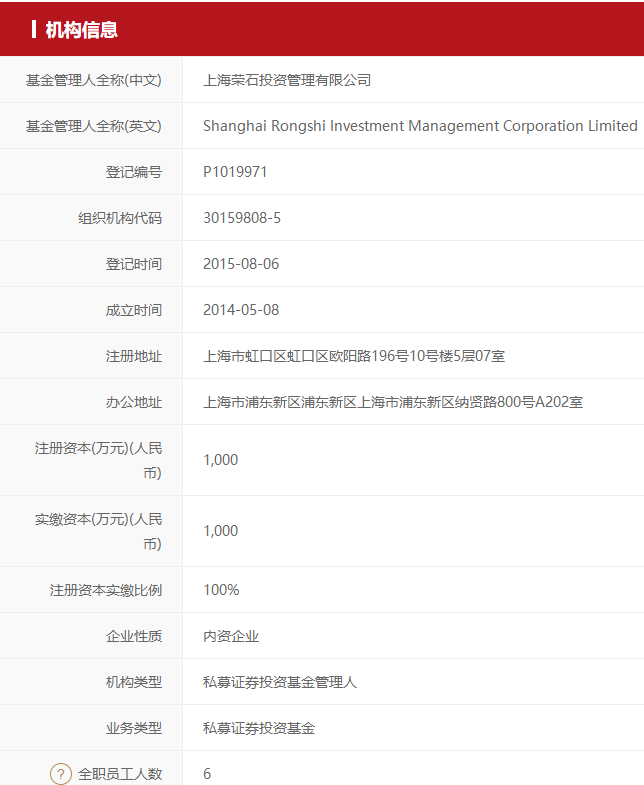Viewport: 644px width, 785px height.
Task: Click the 注册资本(万元)(人民币) label
Action: click(x=99, y=461)
